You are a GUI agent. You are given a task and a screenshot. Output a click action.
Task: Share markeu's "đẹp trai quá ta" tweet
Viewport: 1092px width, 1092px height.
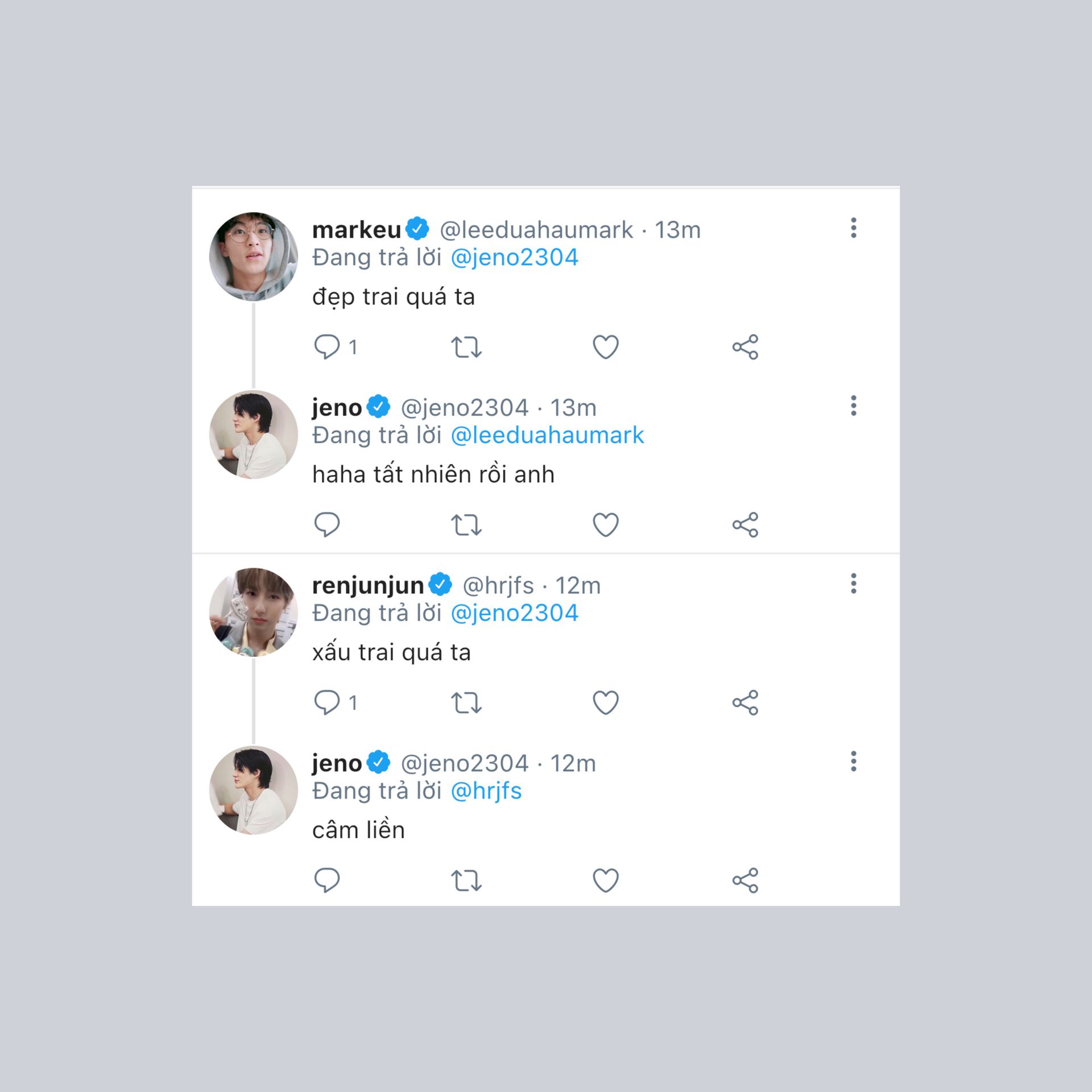(745, 347)
